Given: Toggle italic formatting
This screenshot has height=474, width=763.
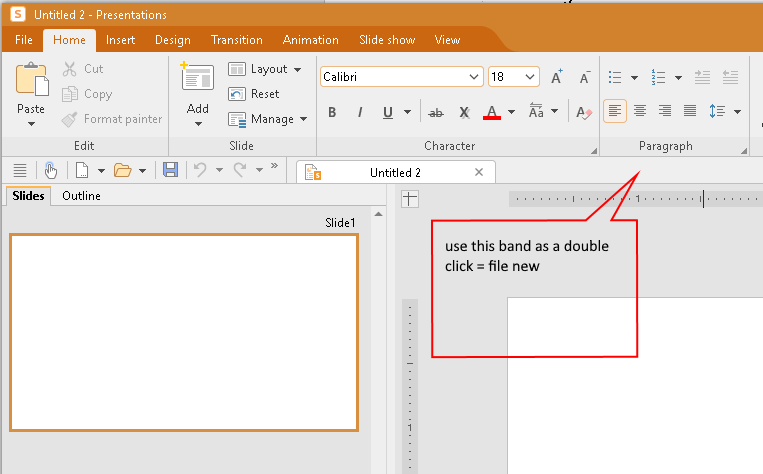Looking at the screenshot, I should click(359, 112).
